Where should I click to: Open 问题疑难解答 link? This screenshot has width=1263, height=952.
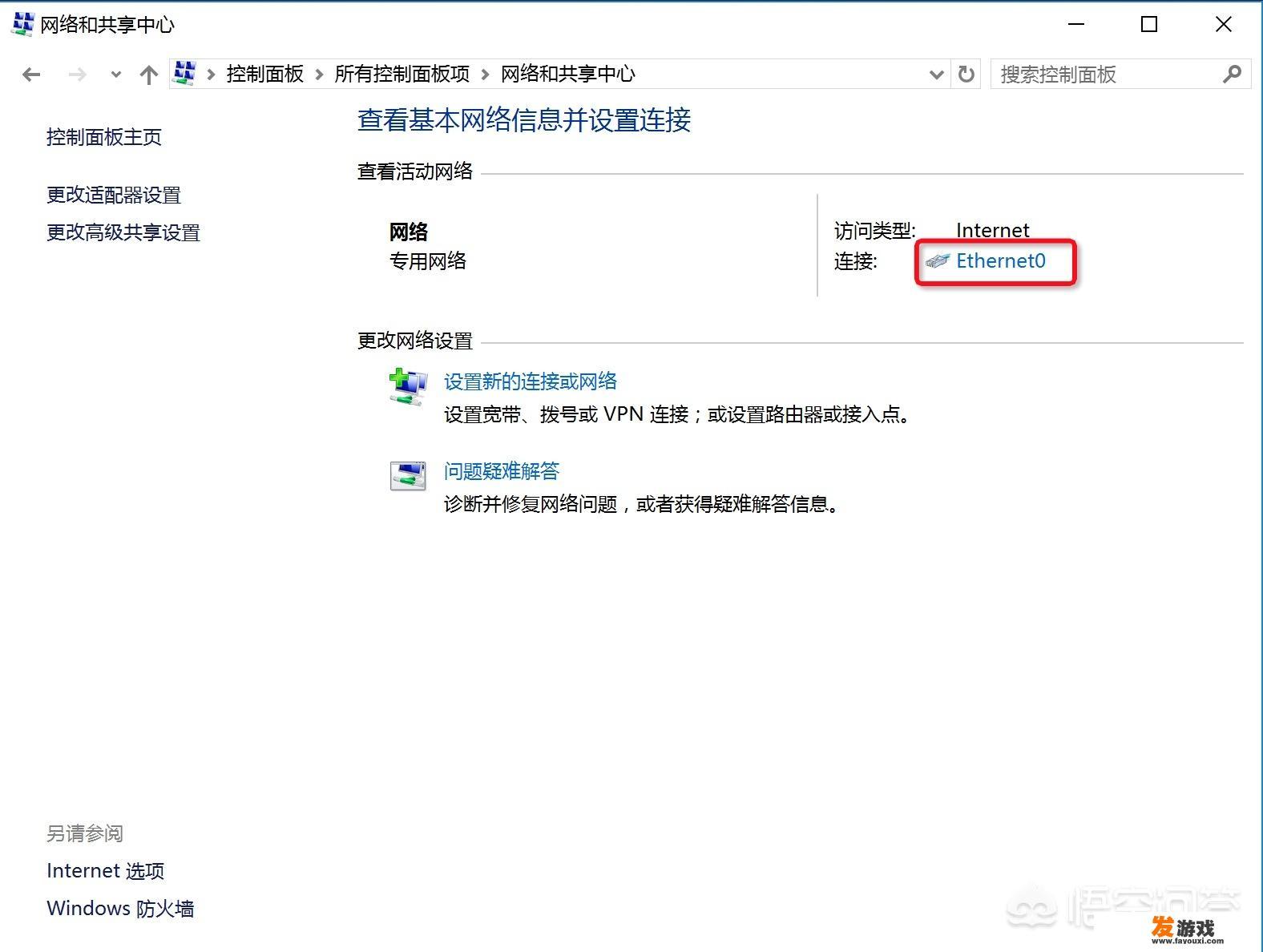coord(502,471)
